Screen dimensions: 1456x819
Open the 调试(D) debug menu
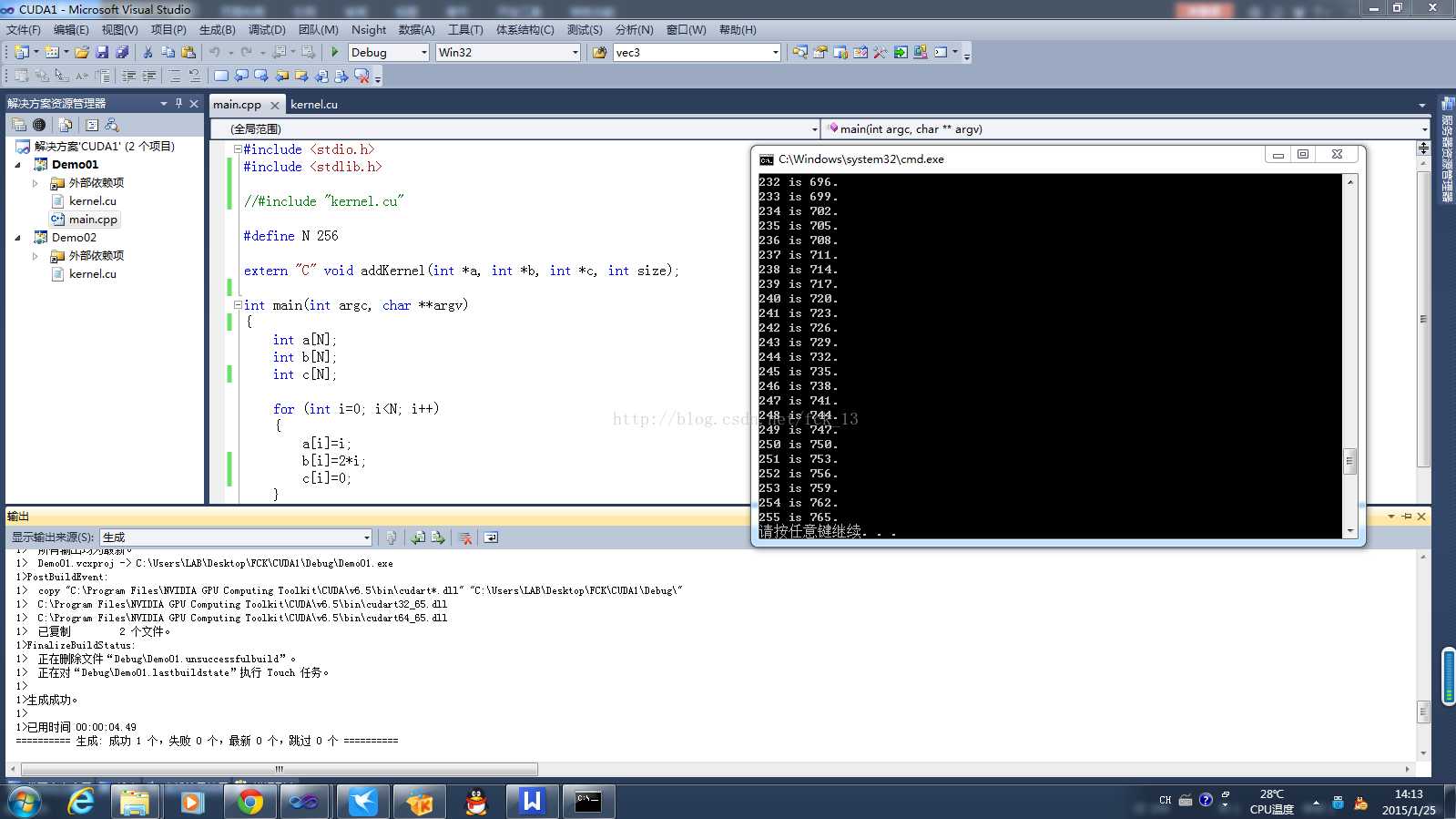(x=267, y=30)
